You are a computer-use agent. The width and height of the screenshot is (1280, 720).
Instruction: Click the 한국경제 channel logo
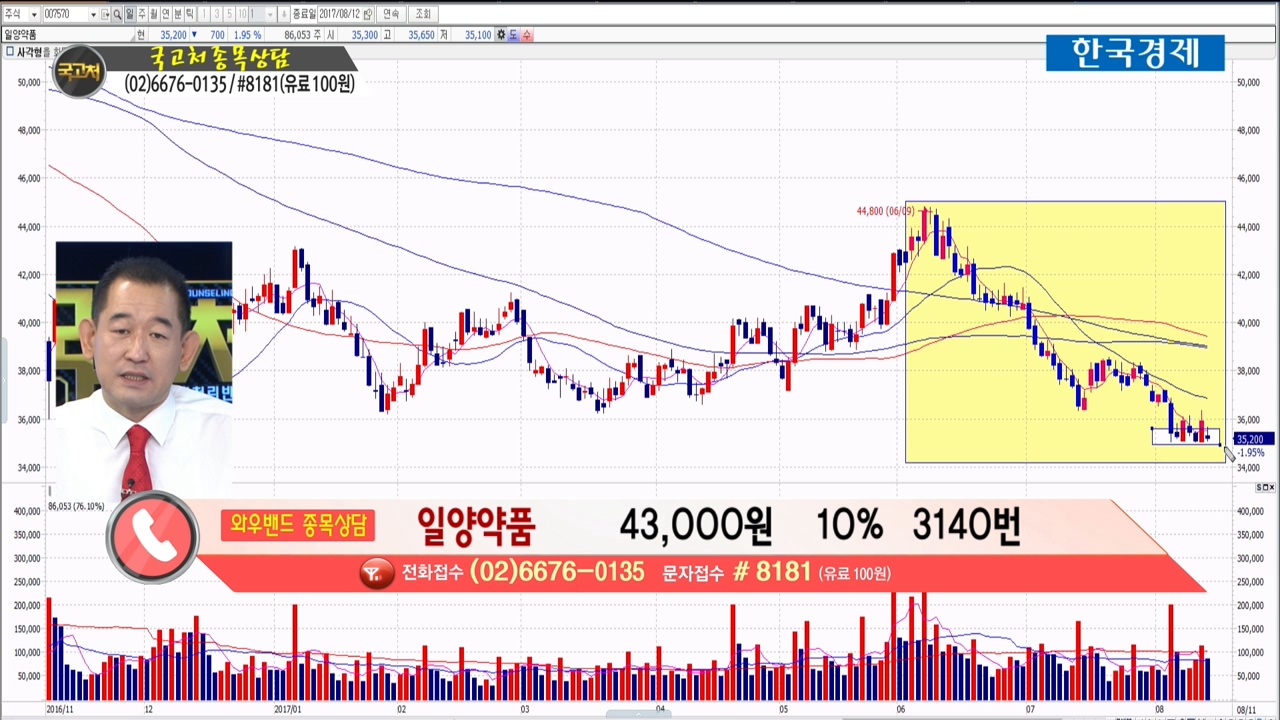coord(1135,53)
